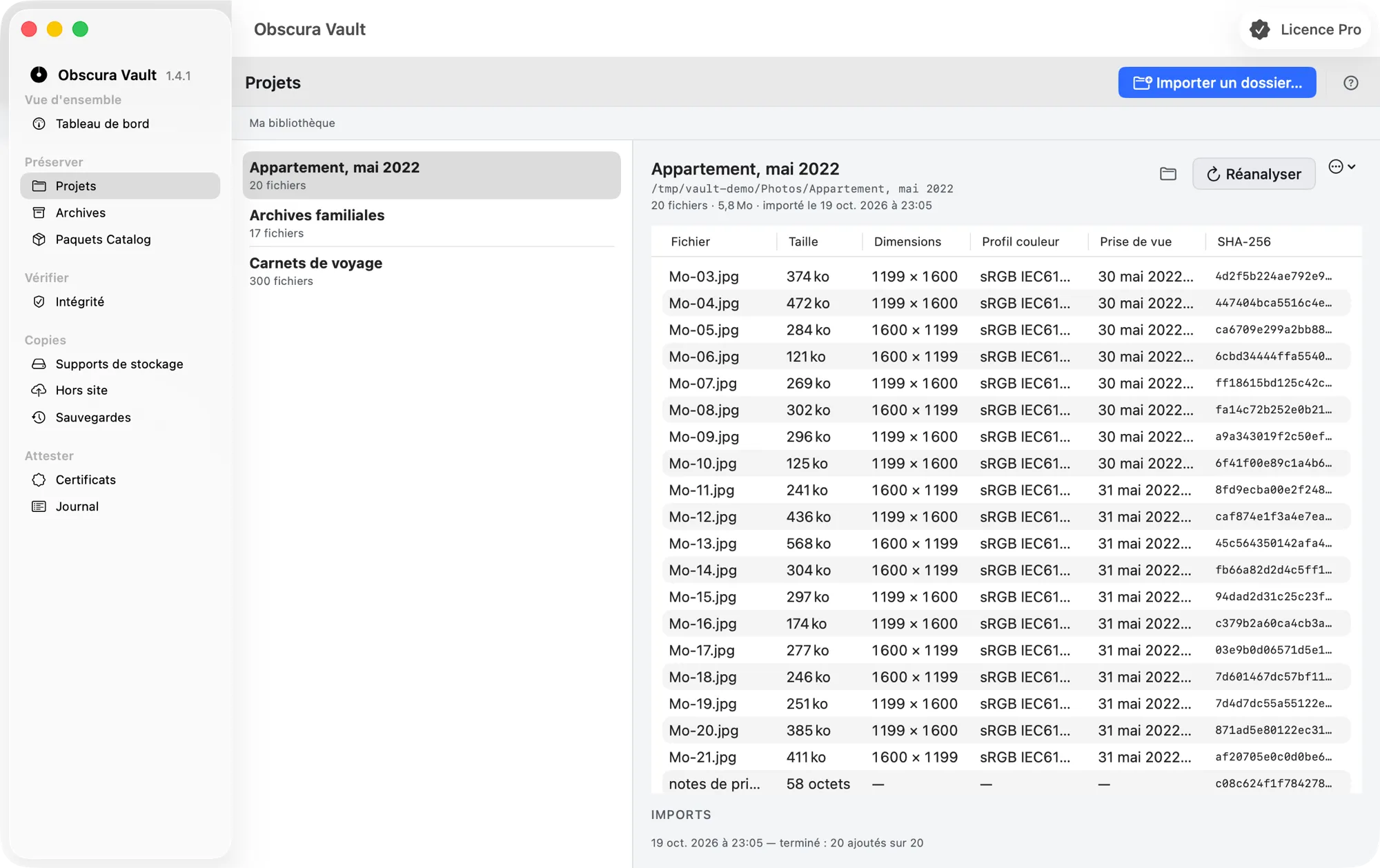This screenshot has height=868, width=1380.
Task: Select Appartement, mai 2022 project row
Action: [x=431, y=175]
